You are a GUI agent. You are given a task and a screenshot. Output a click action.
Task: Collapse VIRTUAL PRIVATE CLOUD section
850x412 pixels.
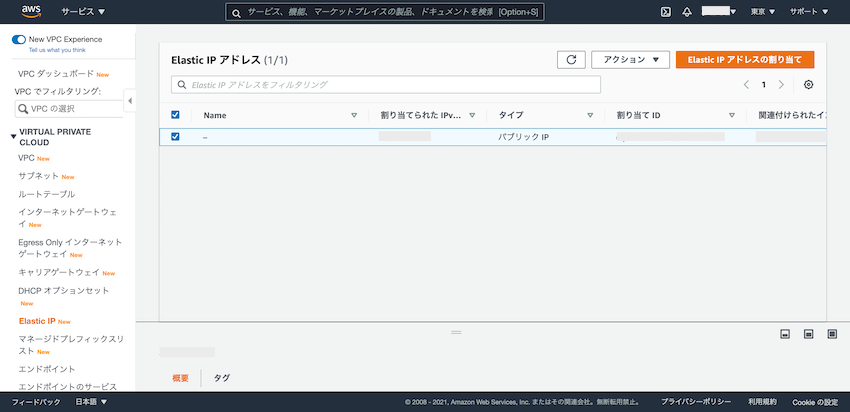[14, 137]
